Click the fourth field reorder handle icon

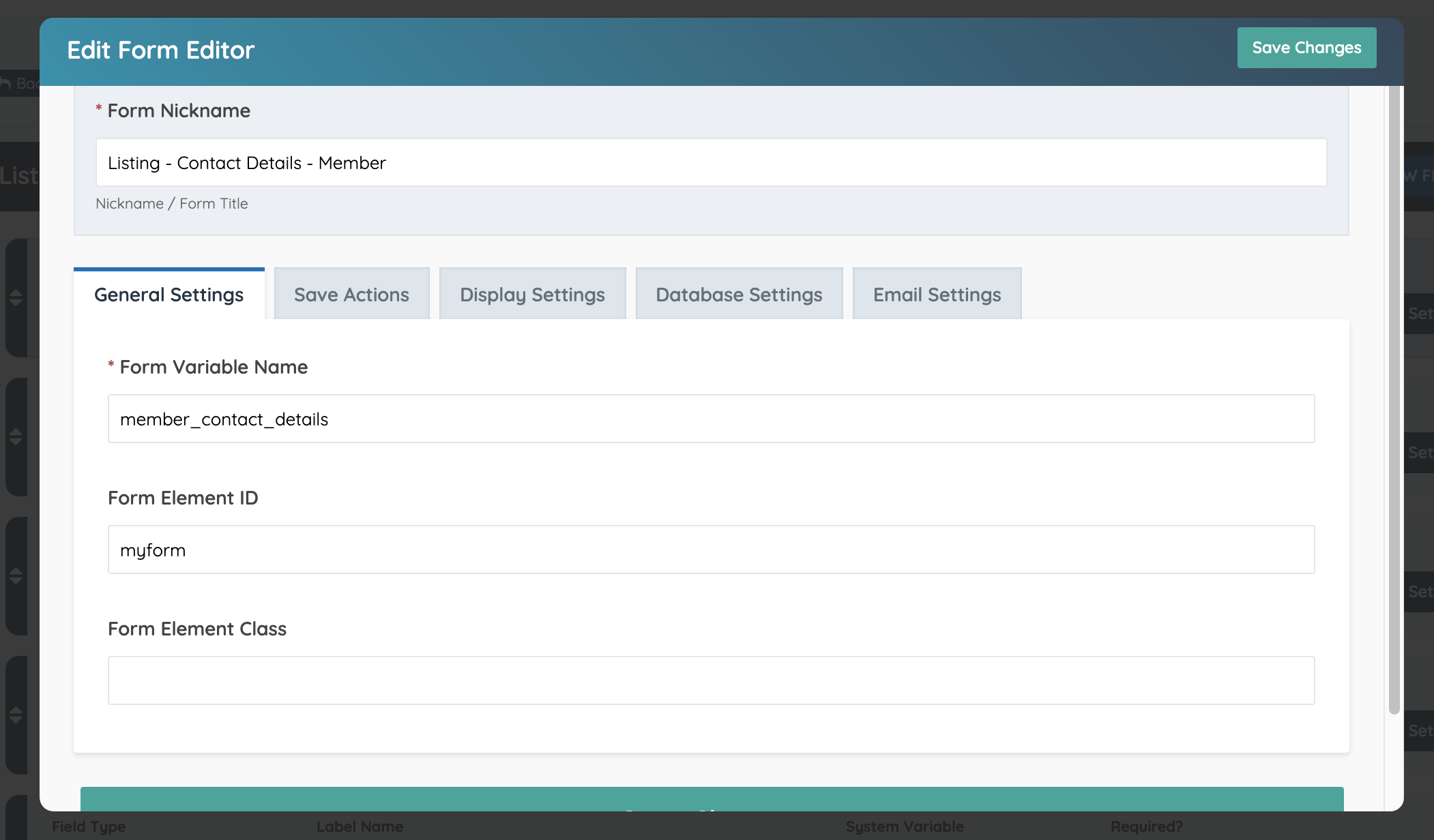(x=16, y=715)
